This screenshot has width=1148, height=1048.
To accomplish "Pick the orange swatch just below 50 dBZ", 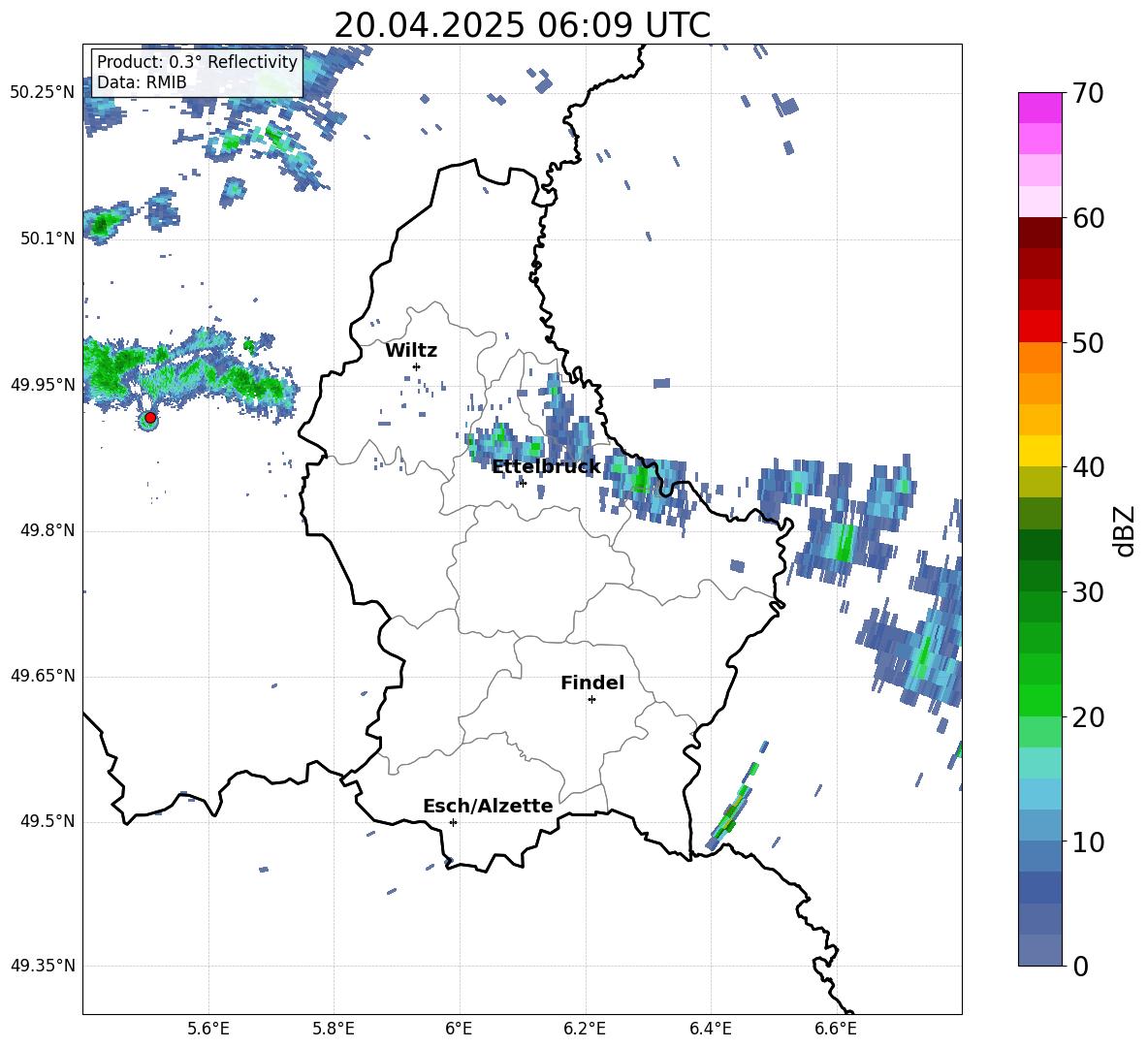I will [1040, 357].
